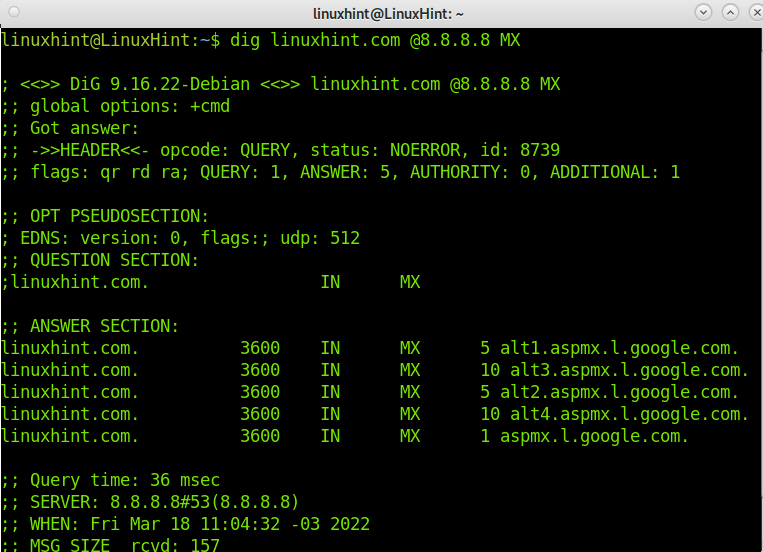Image resolution: width=763 pixels, height=552 pixels.
Task: Click the 'global options: +cmd' line
Action: [x=130, y=106]
